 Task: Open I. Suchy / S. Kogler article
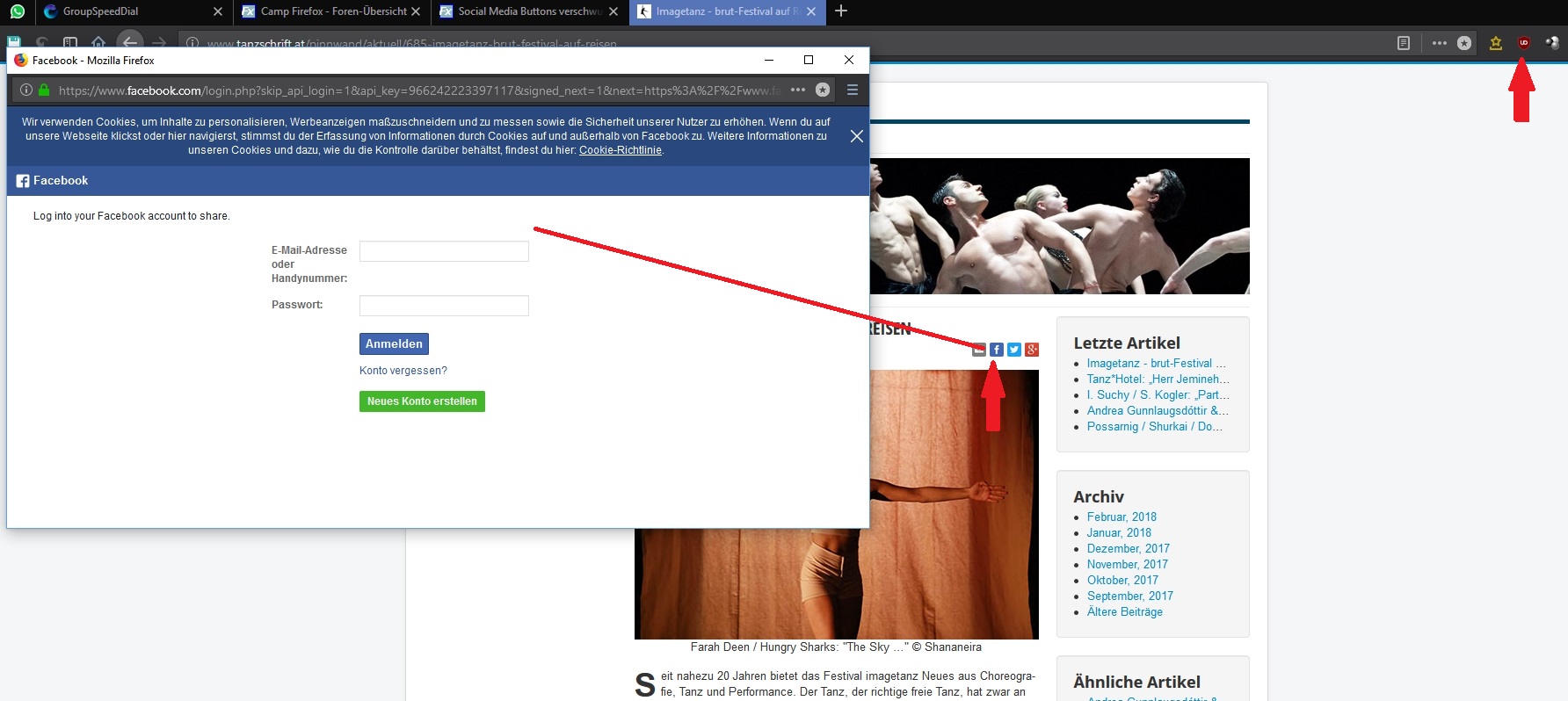coord(1158,395)
